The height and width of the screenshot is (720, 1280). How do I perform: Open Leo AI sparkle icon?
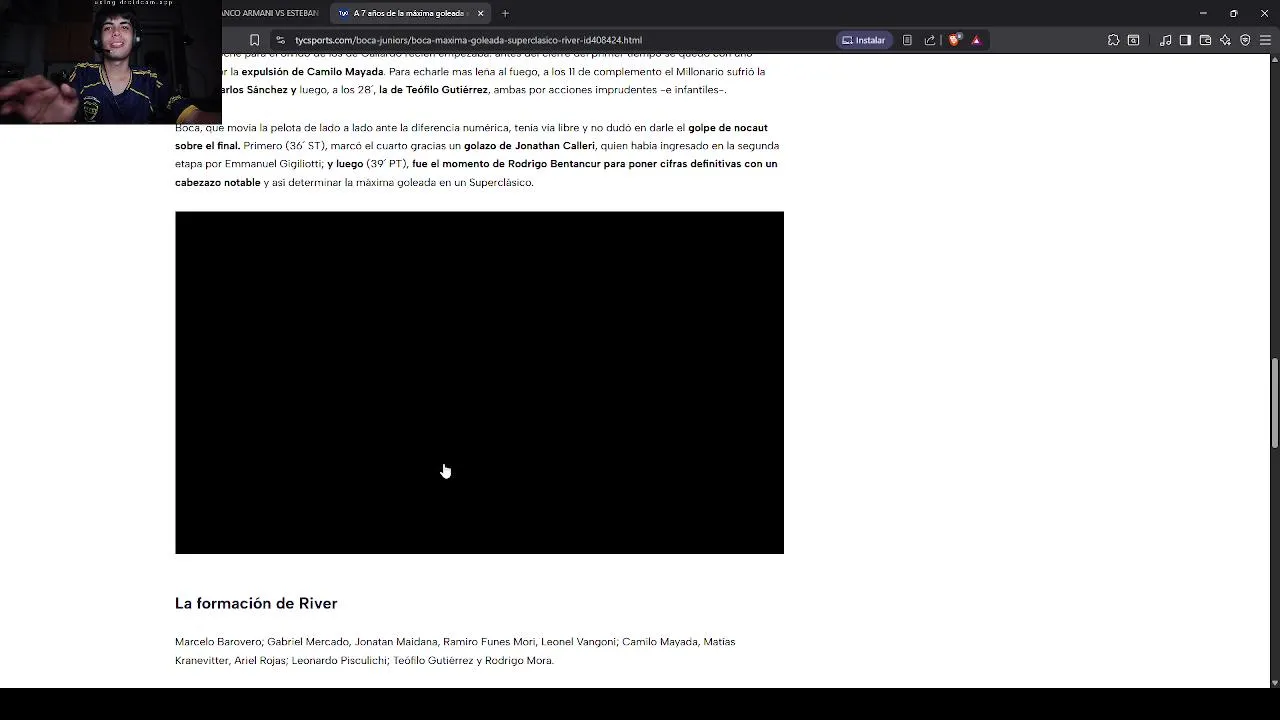(1225, 40)
